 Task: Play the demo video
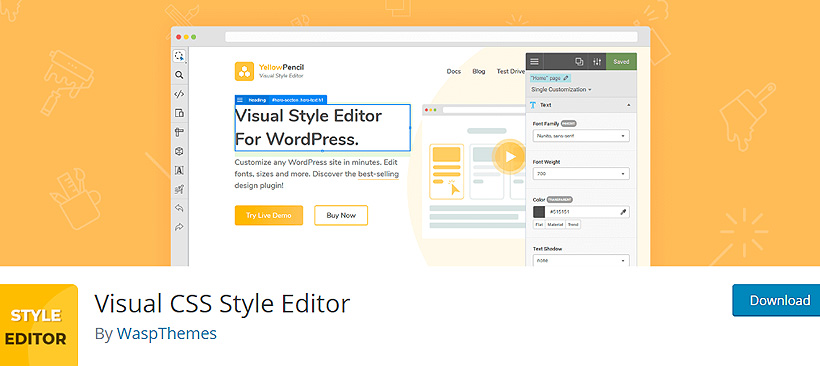(510, 156)
